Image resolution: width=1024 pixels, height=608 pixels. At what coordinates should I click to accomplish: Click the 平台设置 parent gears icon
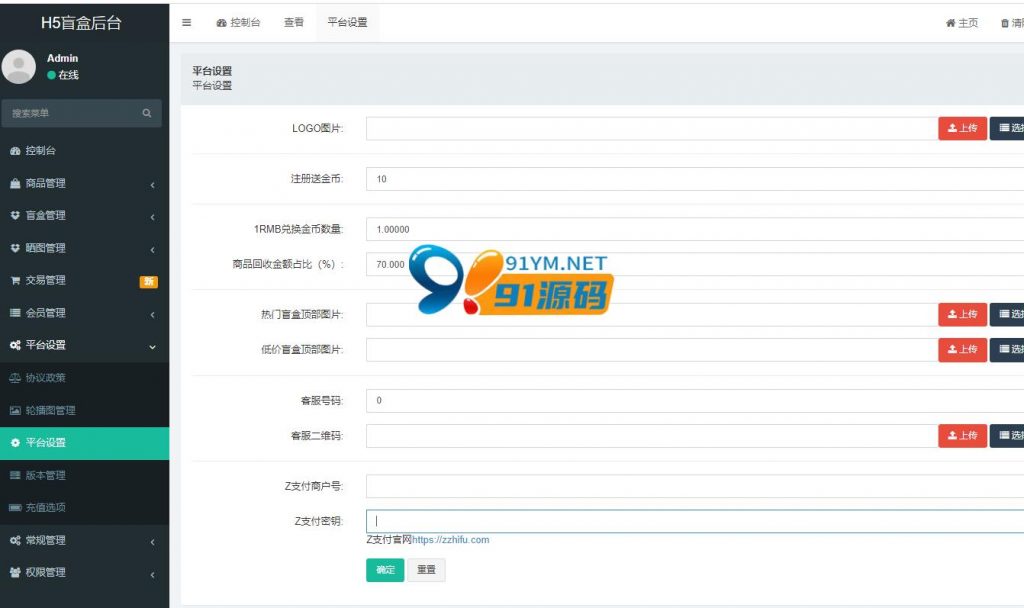(x=15, y=345)
